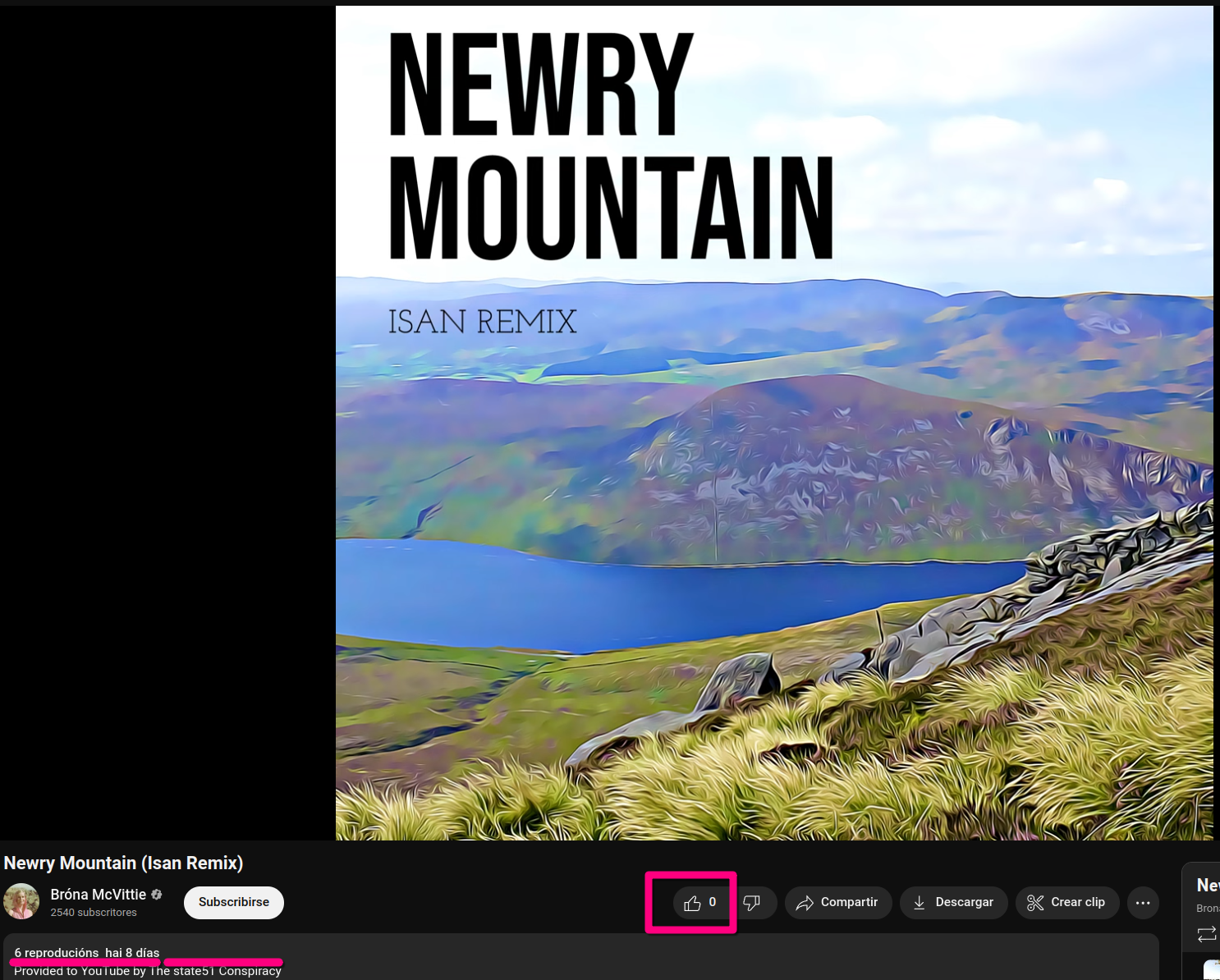Open the Compartir share button
Screen dimensions: 1220x980
pos(837,903)
